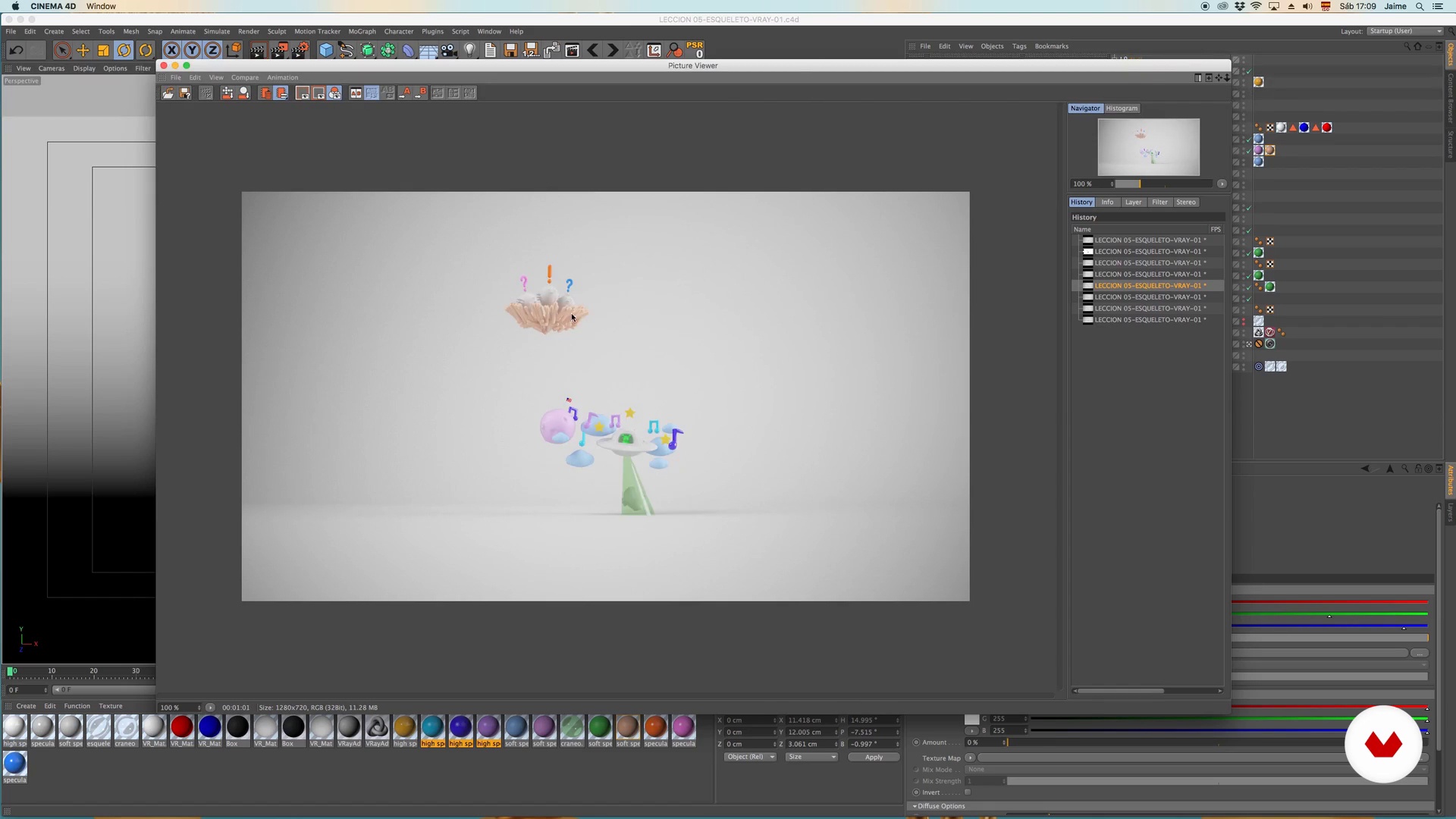Click the Wi-Fi status icon
Viewport: 1456px width, 819px height.
point(1257,6)
